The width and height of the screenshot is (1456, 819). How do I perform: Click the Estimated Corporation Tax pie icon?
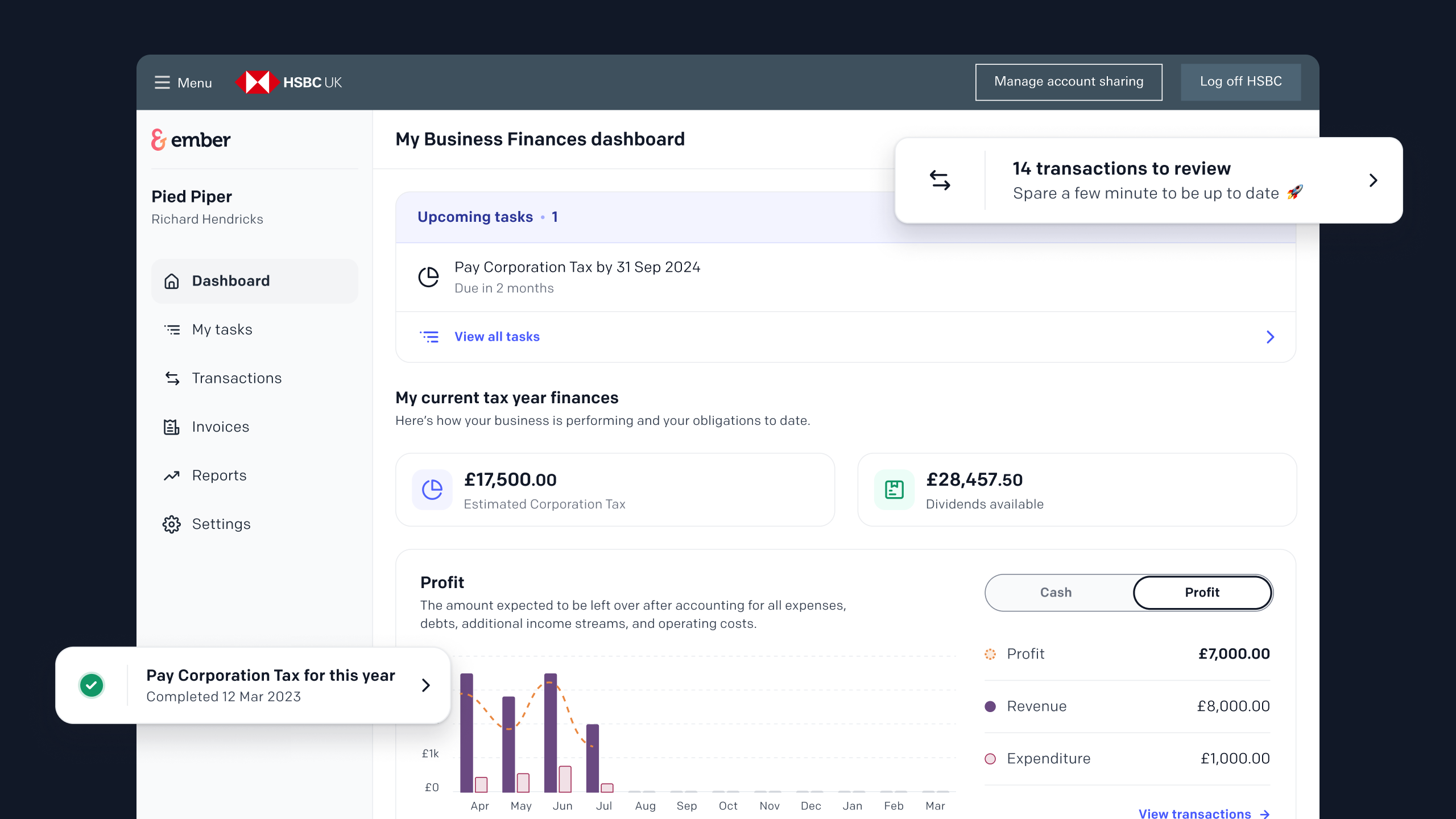point(432,490)
